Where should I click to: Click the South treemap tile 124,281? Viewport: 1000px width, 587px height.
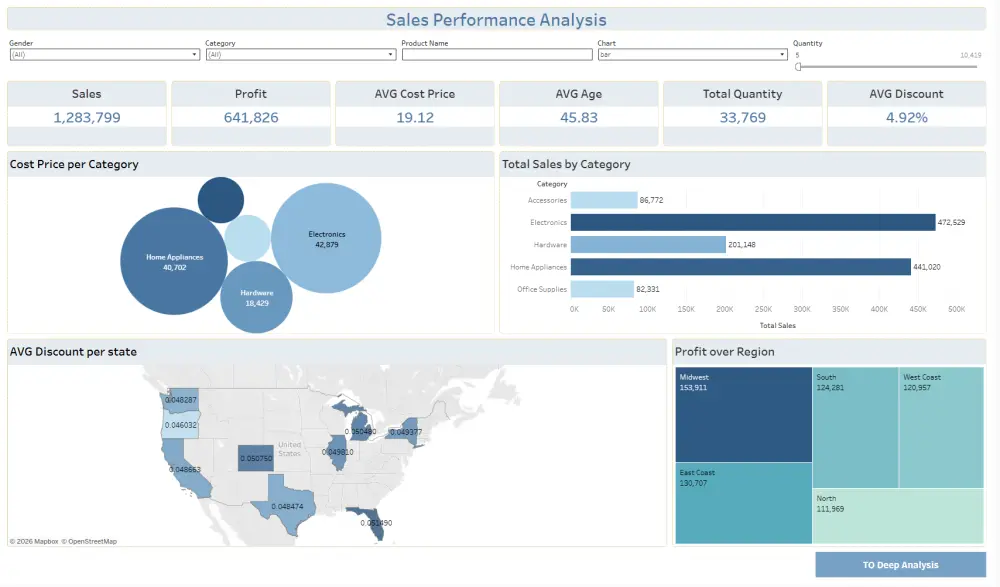click(855, 427)
